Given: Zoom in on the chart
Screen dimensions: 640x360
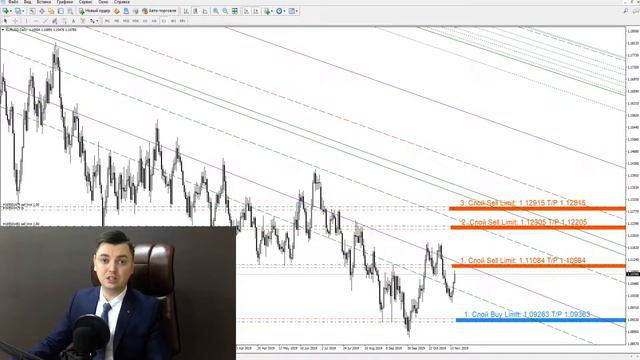Looking at the screenshot, I should click(216, 11).
